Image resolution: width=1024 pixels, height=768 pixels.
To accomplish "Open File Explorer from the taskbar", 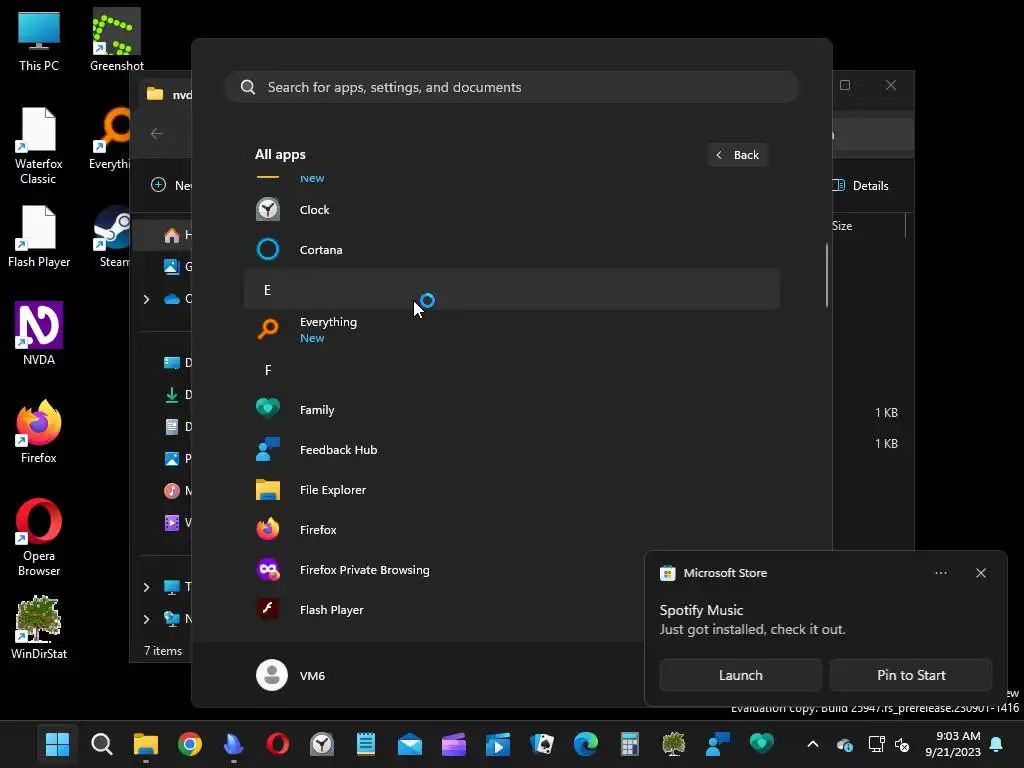I will 146,744.
